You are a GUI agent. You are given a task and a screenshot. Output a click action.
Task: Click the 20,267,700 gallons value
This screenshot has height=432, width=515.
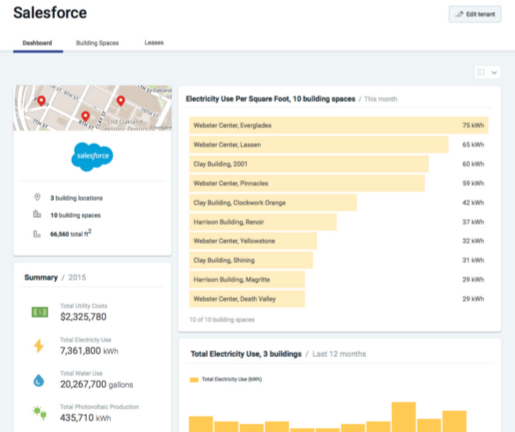(x=97, y=384)
